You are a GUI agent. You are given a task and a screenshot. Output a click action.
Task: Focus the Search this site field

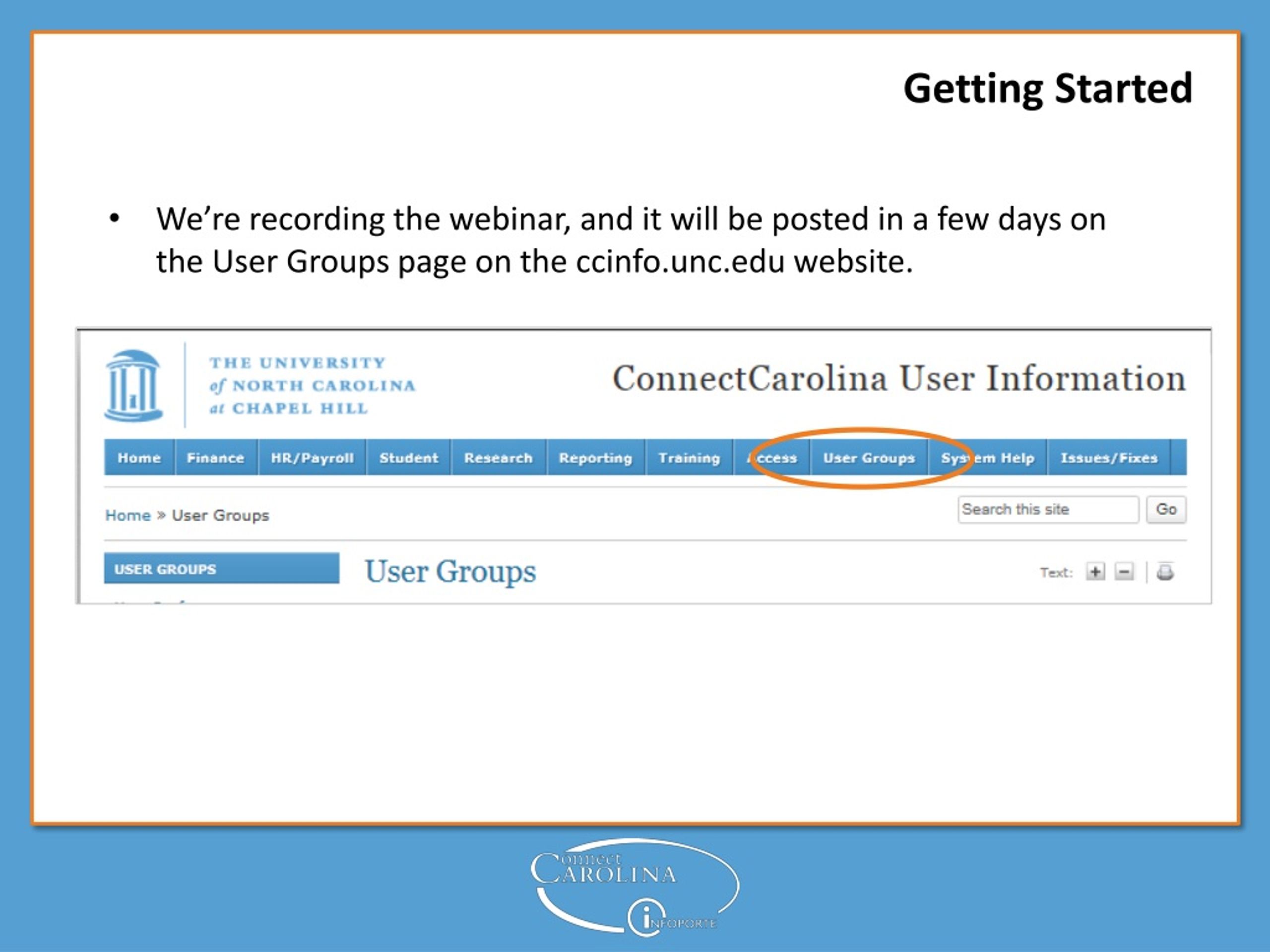pyautogui.click(x=1048, y=510)
